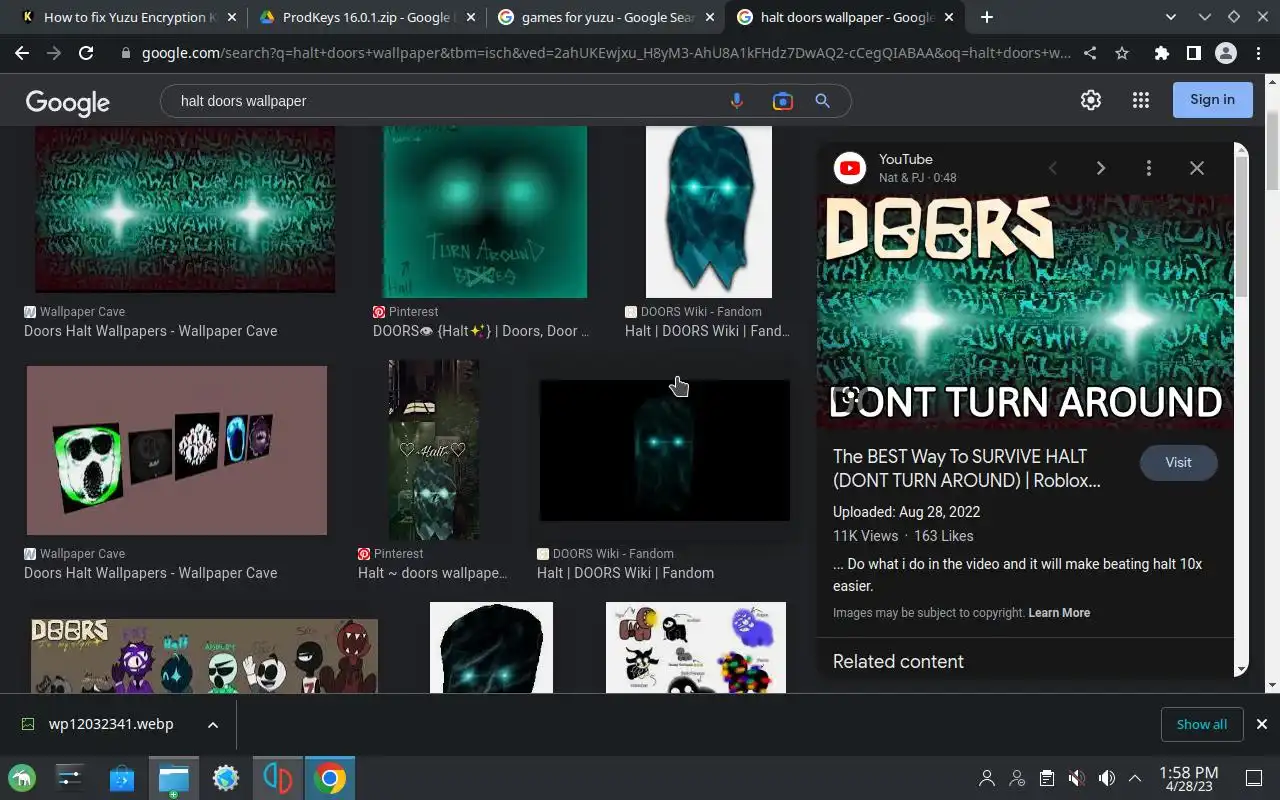
Task: Go back using browser back arrow
Action: [x=22, y=54]
